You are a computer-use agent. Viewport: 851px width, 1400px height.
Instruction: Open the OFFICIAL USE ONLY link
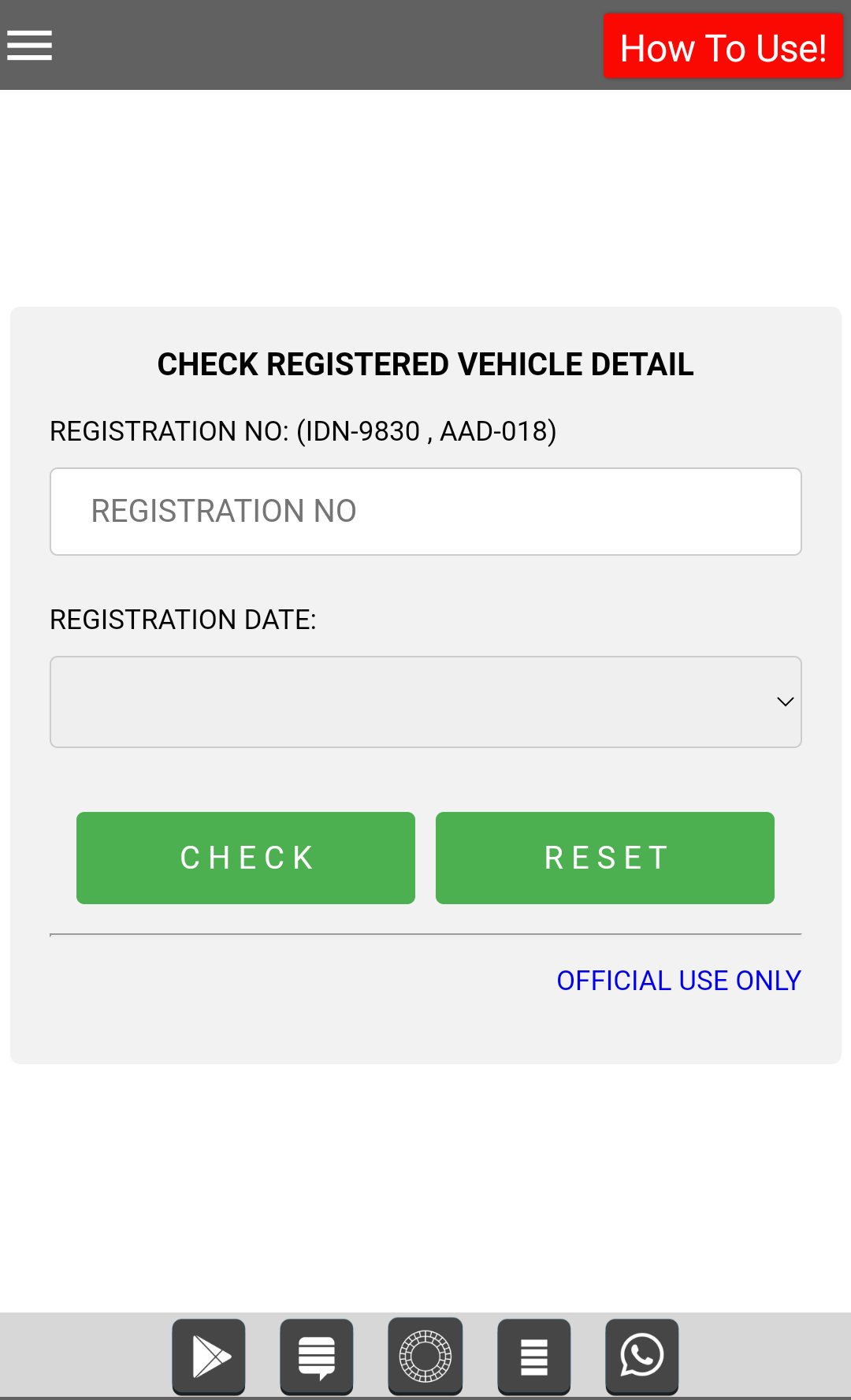tap(678, 981)
